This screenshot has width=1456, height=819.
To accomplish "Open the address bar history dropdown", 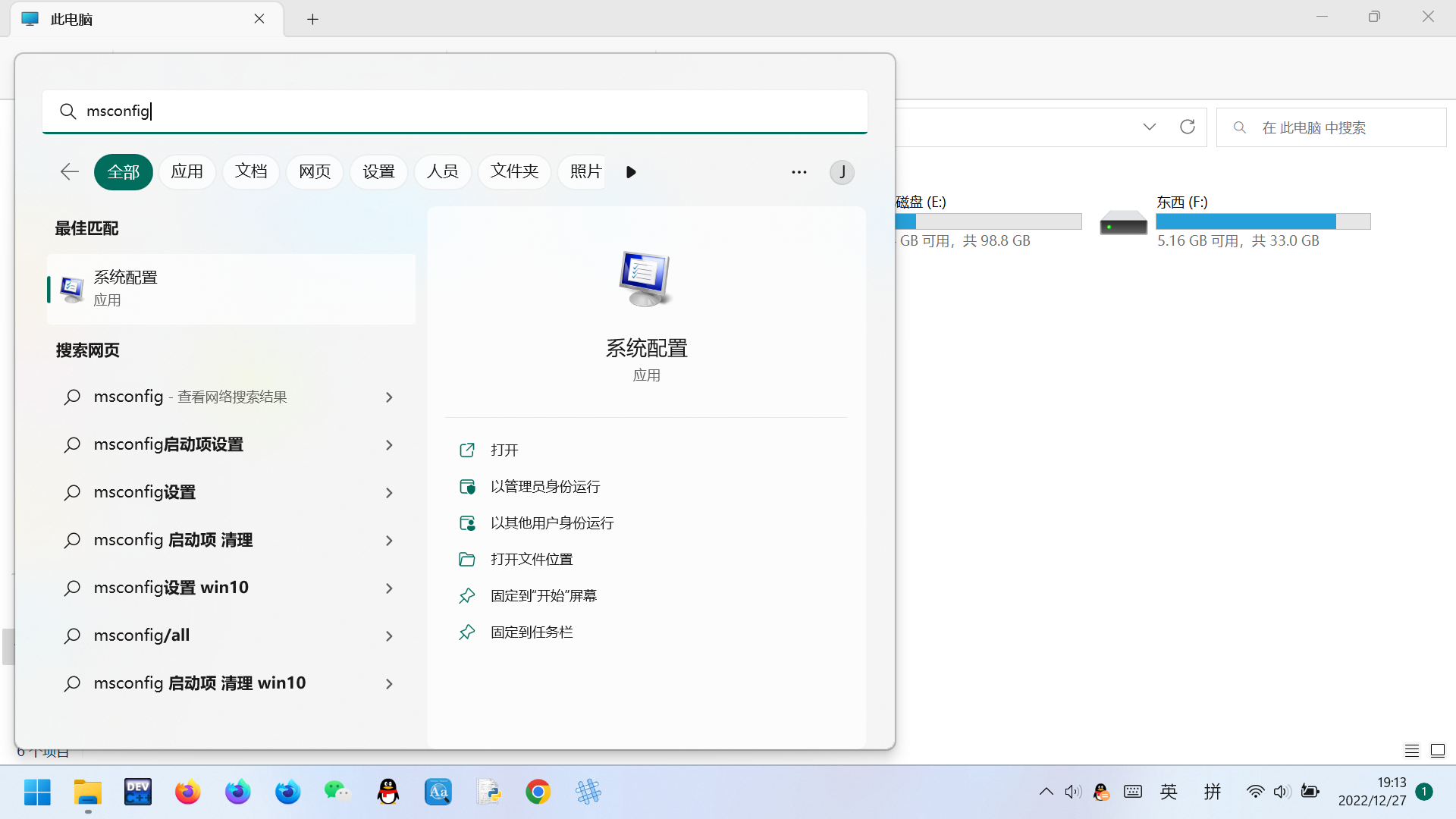I will [1149, 127].
